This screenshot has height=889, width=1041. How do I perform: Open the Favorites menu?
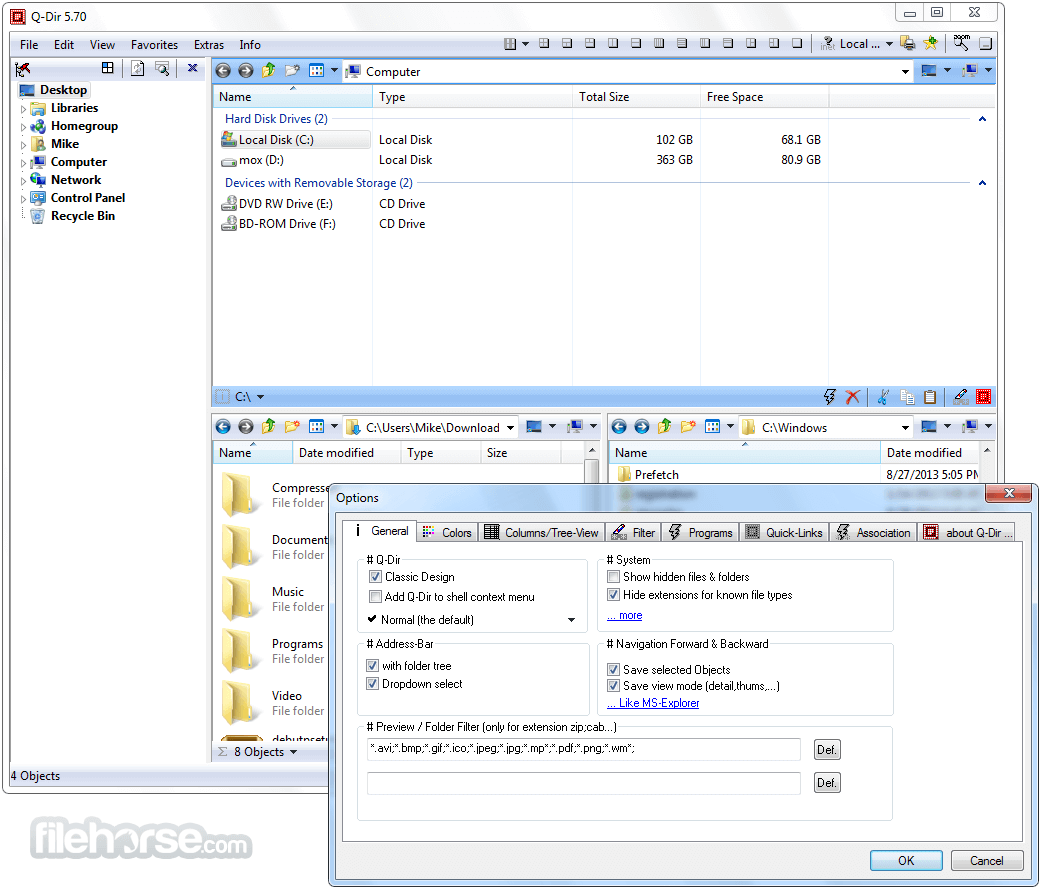(154, 44)
